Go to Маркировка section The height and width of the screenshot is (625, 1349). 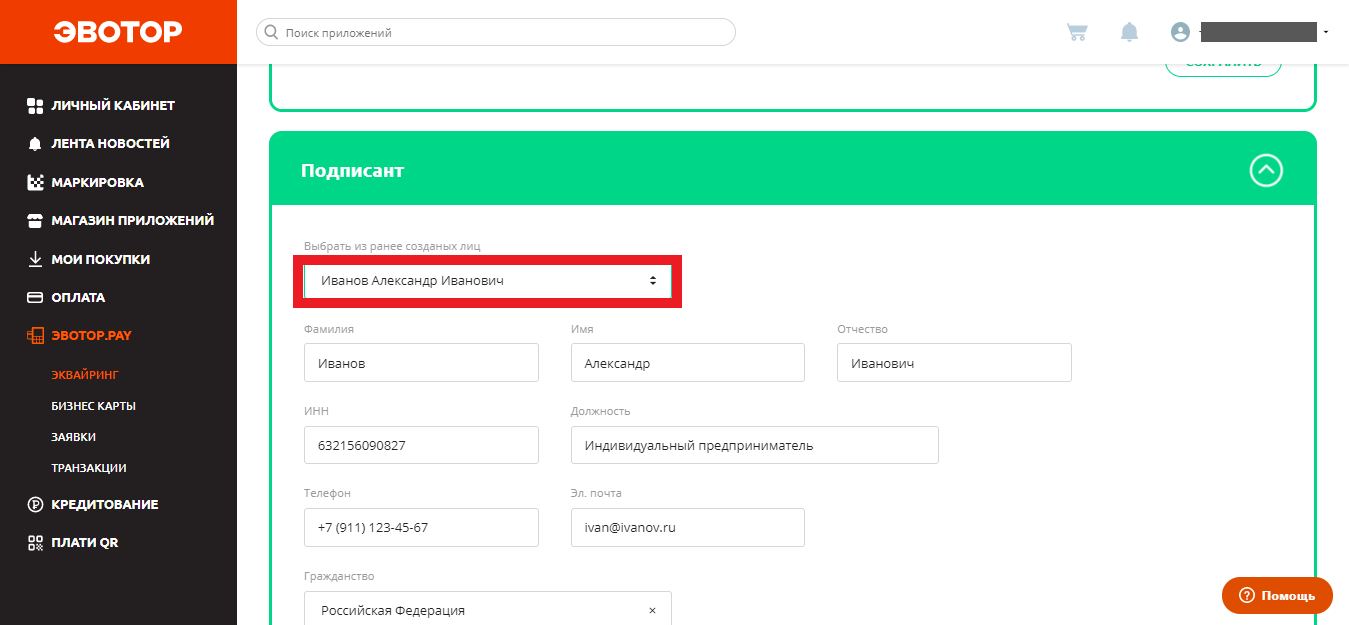97,182
